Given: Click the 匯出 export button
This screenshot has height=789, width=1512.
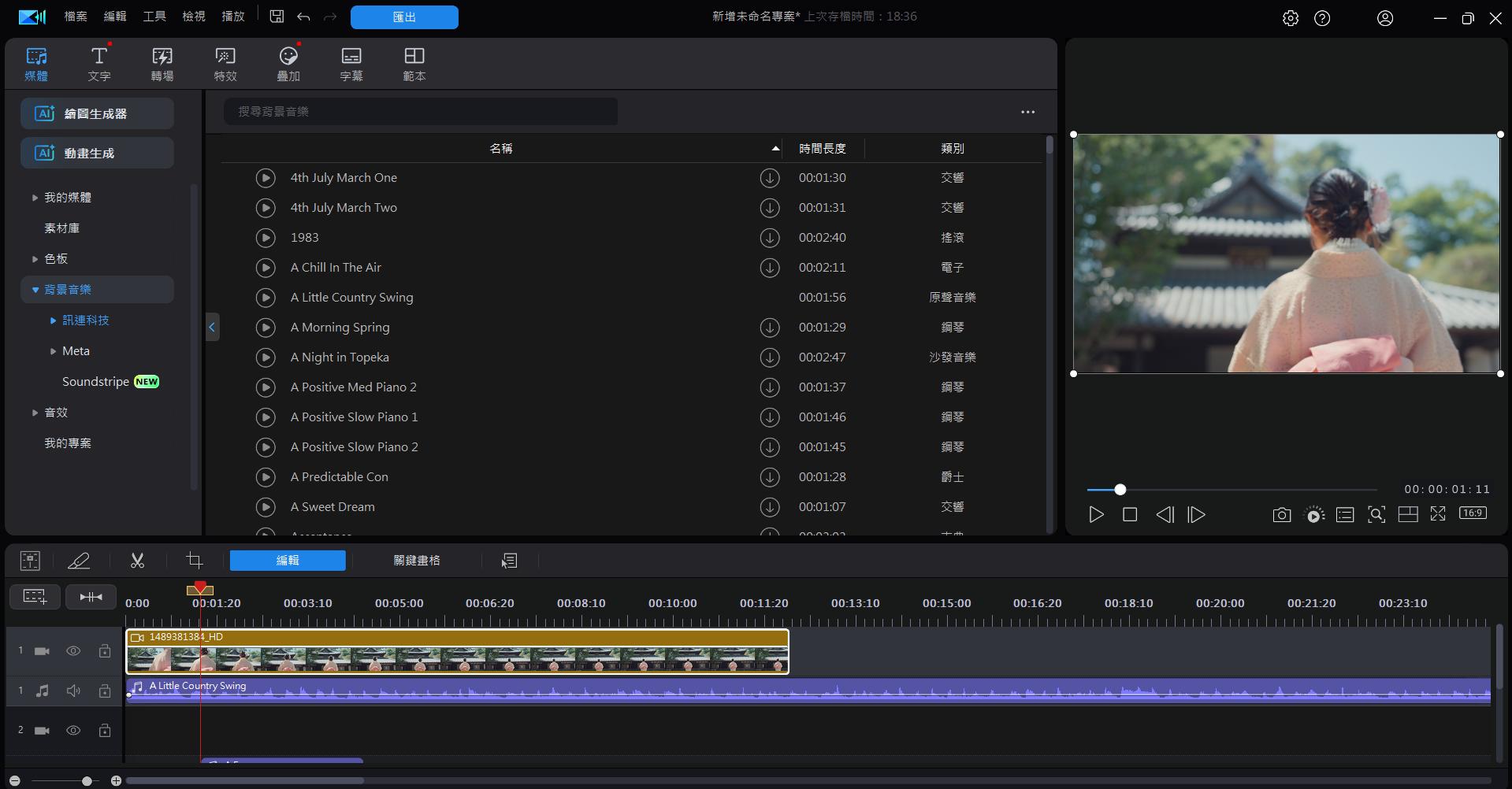Looking at the screenshot, I should [404, 17].
